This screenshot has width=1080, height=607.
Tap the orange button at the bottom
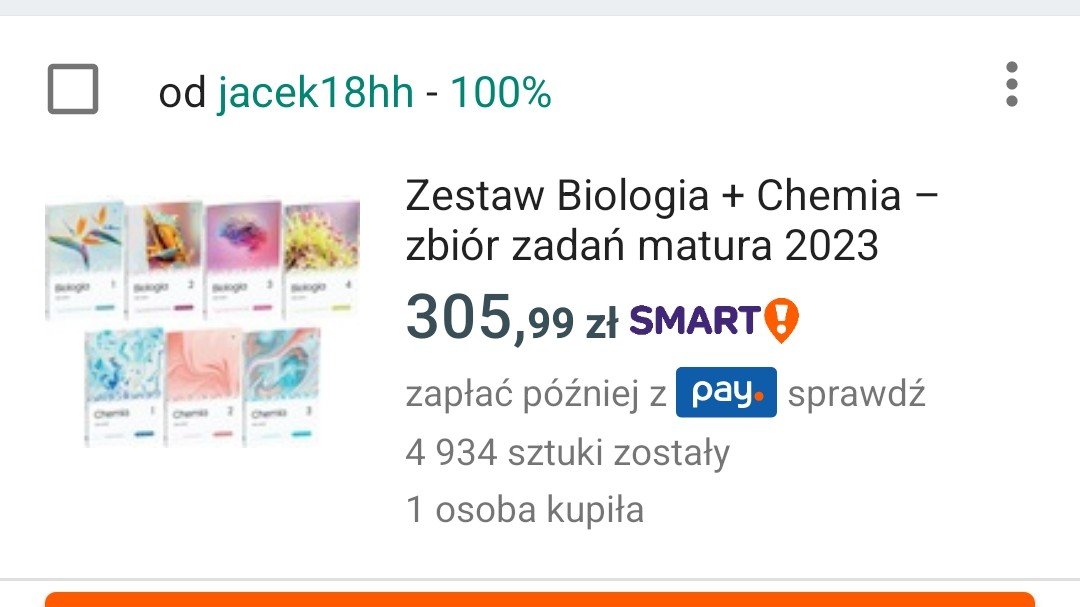click(x=540, y=599)
